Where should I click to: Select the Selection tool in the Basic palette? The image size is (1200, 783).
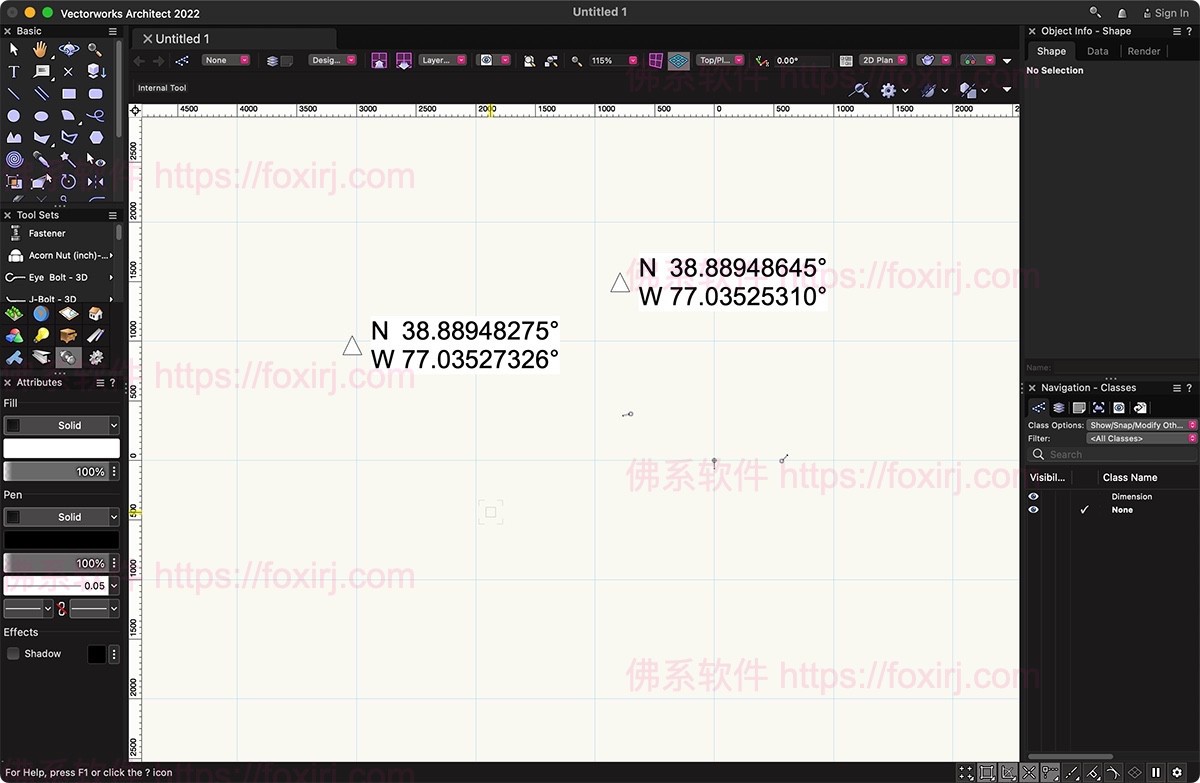(x=14, y=47)
